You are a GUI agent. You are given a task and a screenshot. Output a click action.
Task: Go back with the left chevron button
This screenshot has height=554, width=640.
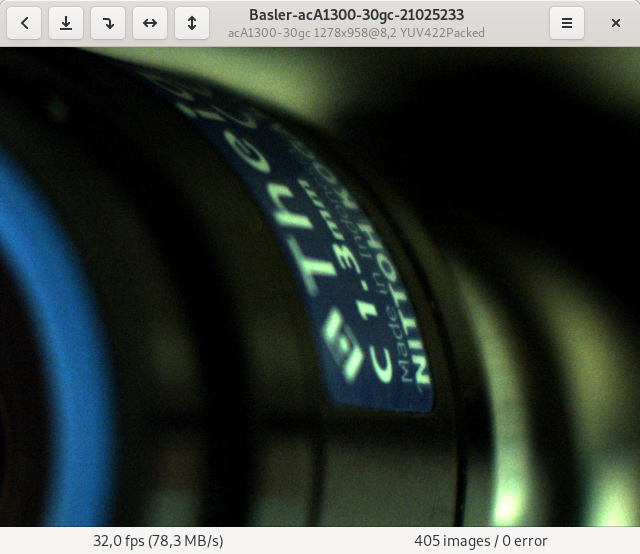(x=24, y=23)
